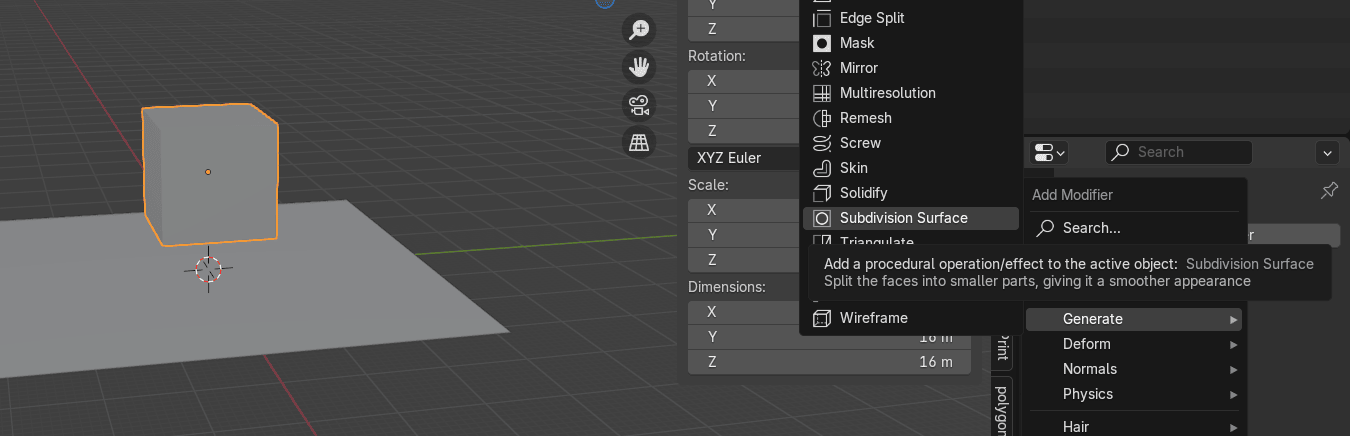Add the Wireframe modifier
This screenshot has height=436, width=1350.
coord(873,318)
